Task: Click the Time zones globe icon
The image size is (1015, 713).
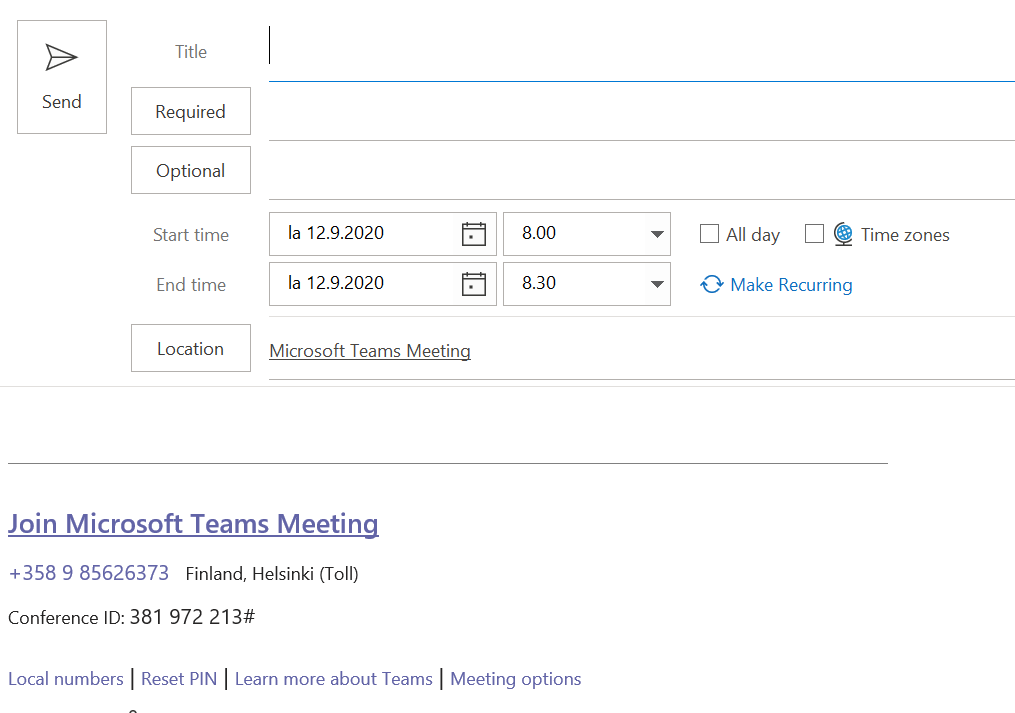Action: pyautogui.click(x=843, y=234)
